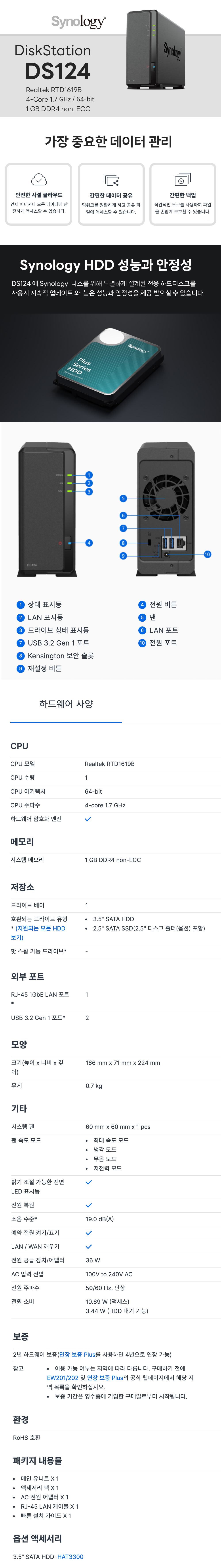
Task: Click the fan value 60 mm x 60 mm x 1 pcs
Action: pyautogui.click(x=118, y=1127)
